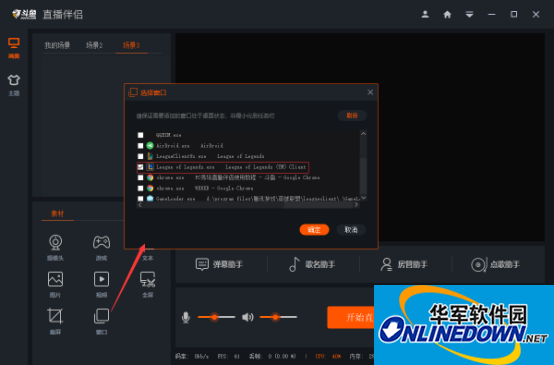The height and width of the screenshot is (365, 554).
Task: Add an image (图片) source
Action: coord(55,284)
